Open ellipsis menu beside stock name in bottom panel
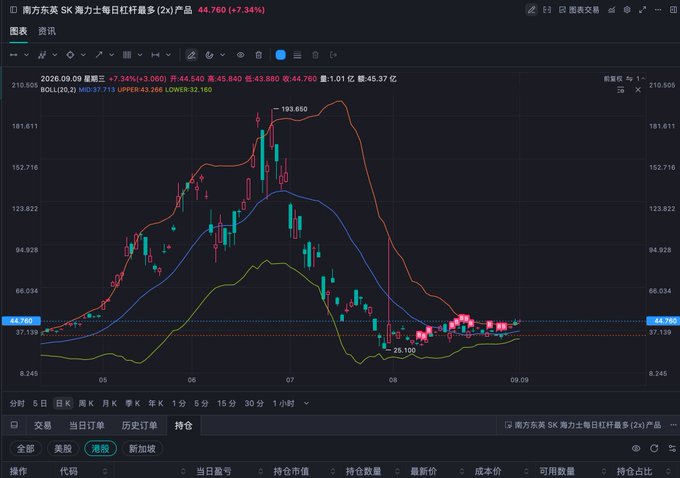Screen dimensions: 680x478 coord(673,425)
